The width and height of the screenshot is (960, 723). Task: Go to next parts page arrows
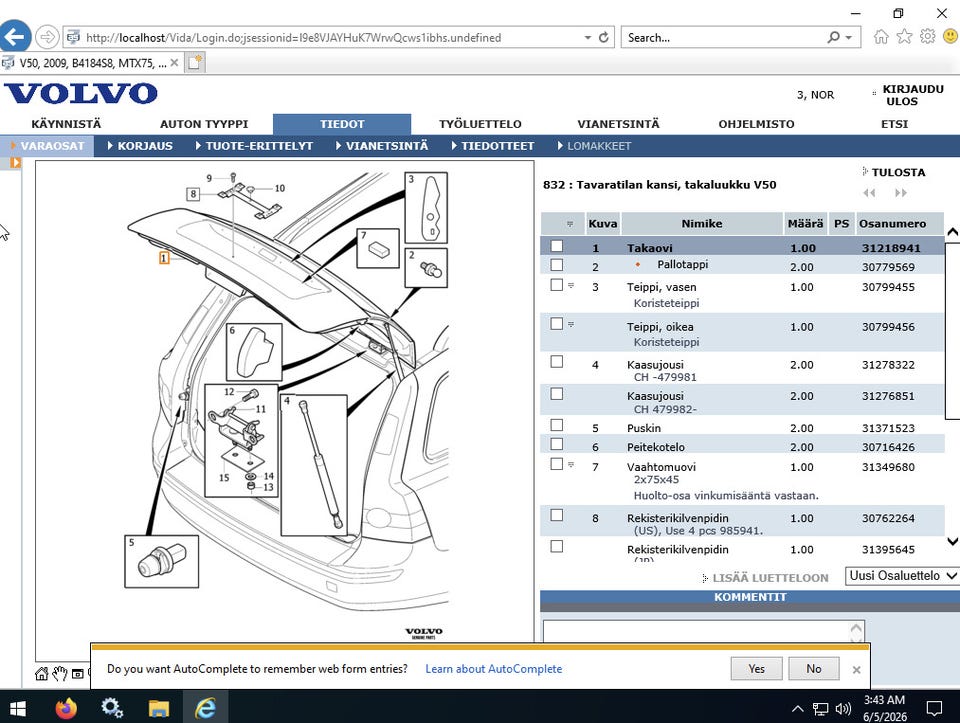(901, 193)
